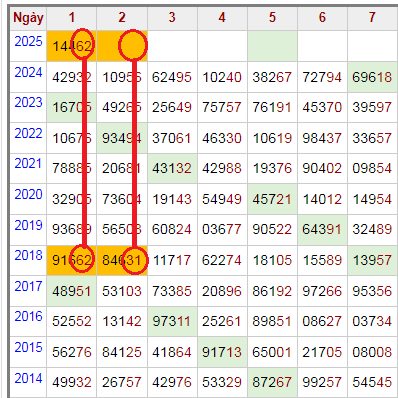Select cell 73385 in the 2017 row
Viewport: 398px width, 398px height.
point(172,291)
